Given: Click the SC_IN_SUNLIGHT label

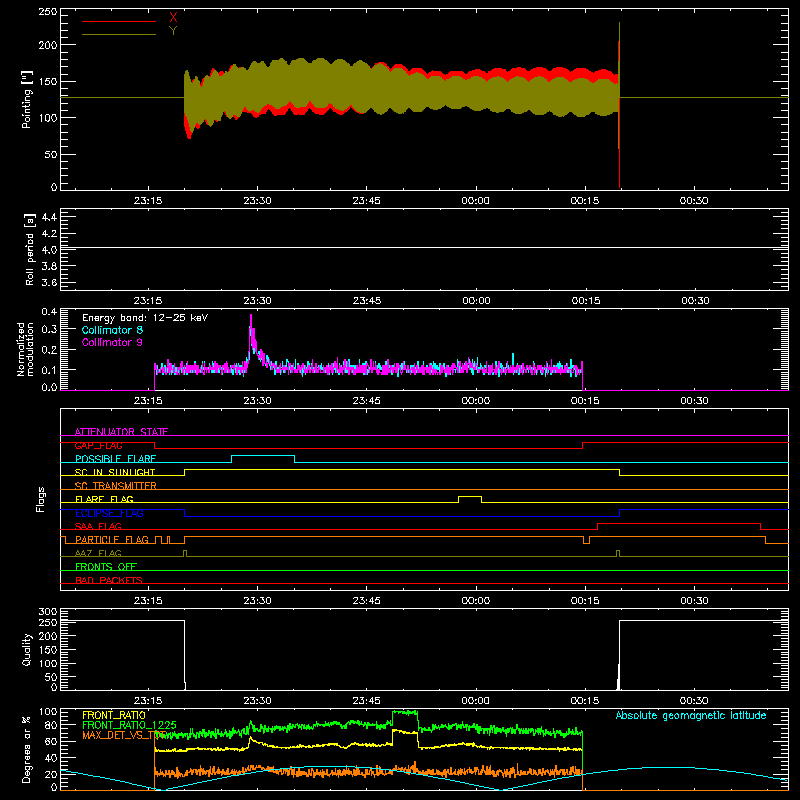Looking at the screenshot, I should 115,472.
